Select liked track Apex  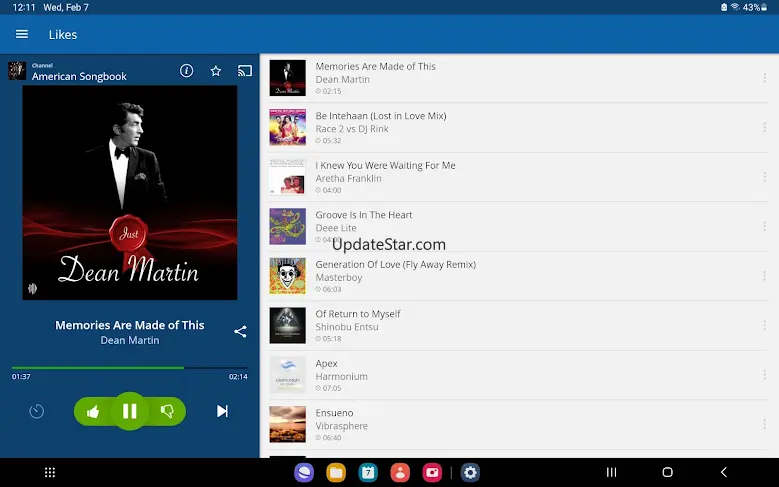click(x=519, y=375)
